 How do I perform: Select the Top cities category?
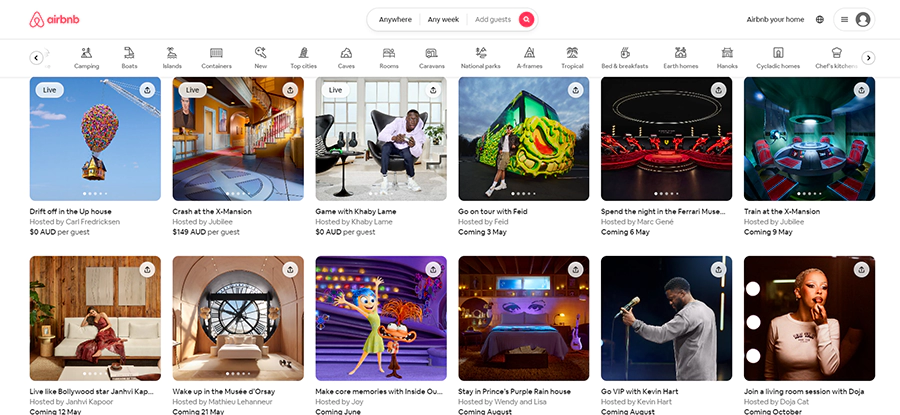(x=304, y=58)
